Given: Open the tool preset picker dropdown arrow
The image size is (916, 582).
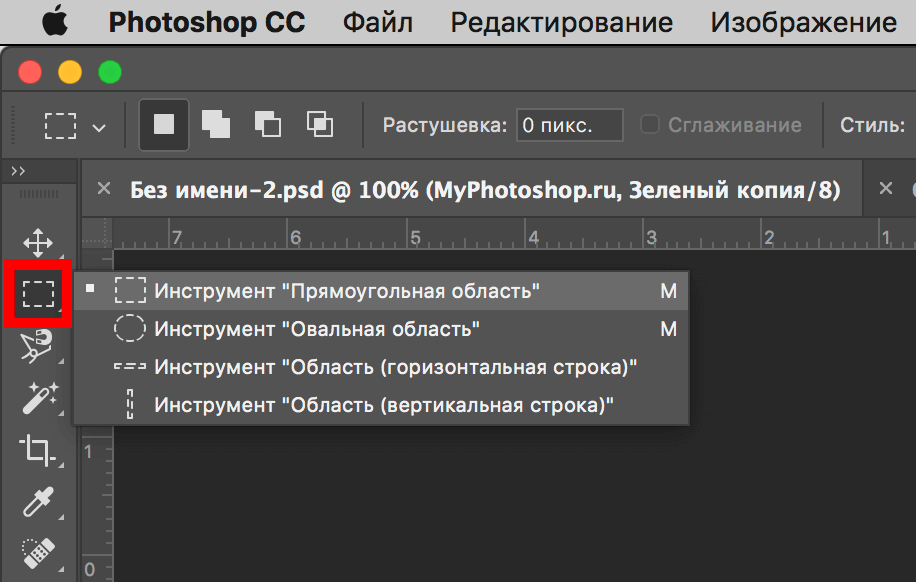Looking at the screenshot, I should [x=98, y=126].
